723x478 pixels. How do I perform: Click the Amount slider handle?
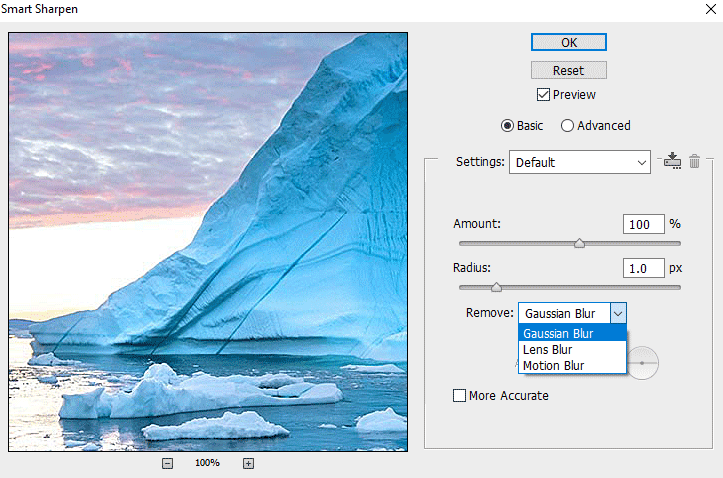tap(579, 243)
